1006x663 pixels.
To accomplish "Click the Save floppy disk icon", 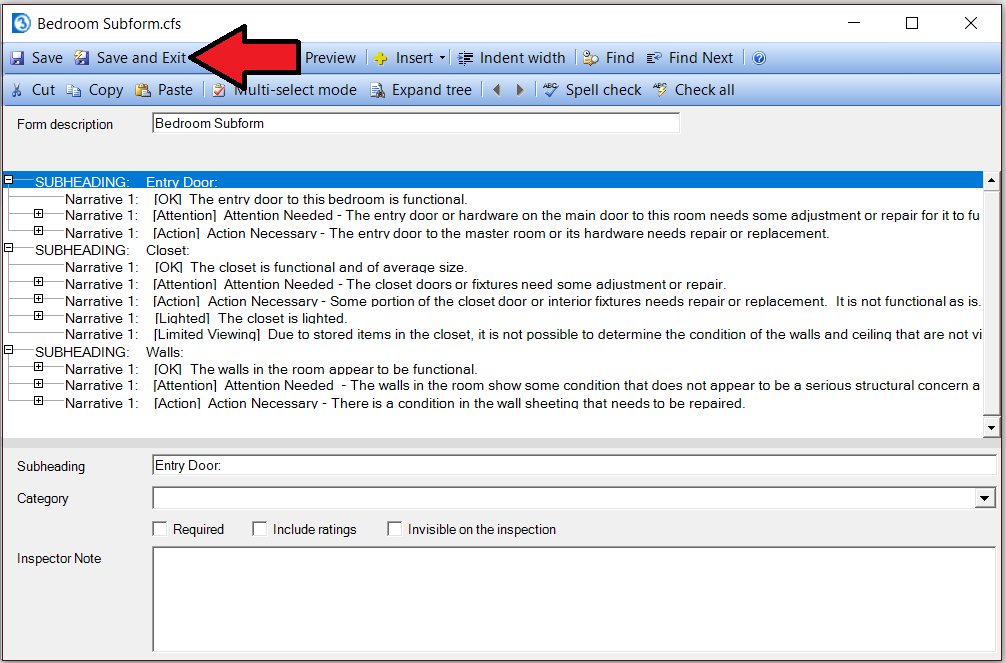I will tap(17, 58).
